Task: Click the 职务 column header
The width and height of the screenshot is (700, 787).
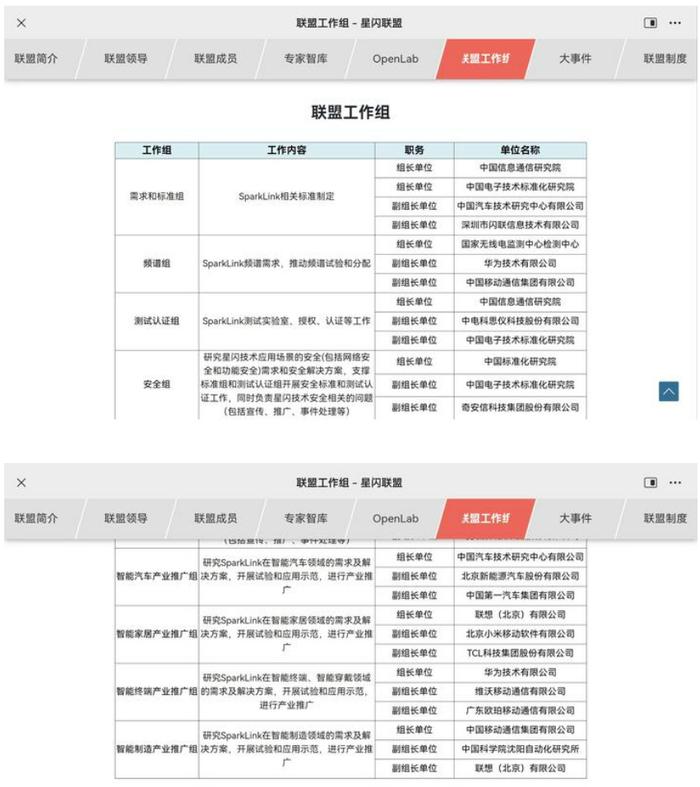Action: point(414,150)
